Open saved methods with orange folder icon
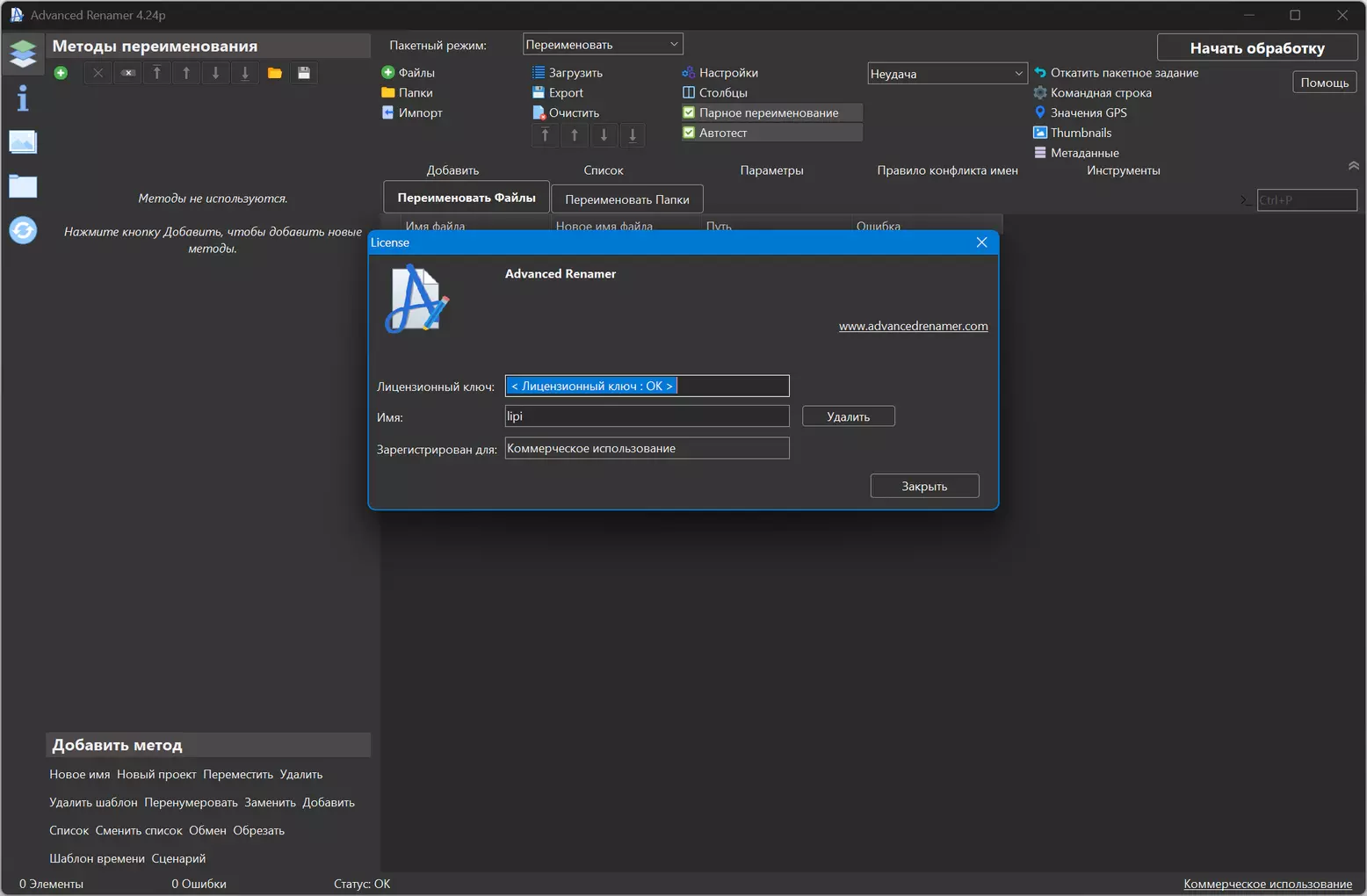Screen dimensions: 1367x896 tap(275, 73)
